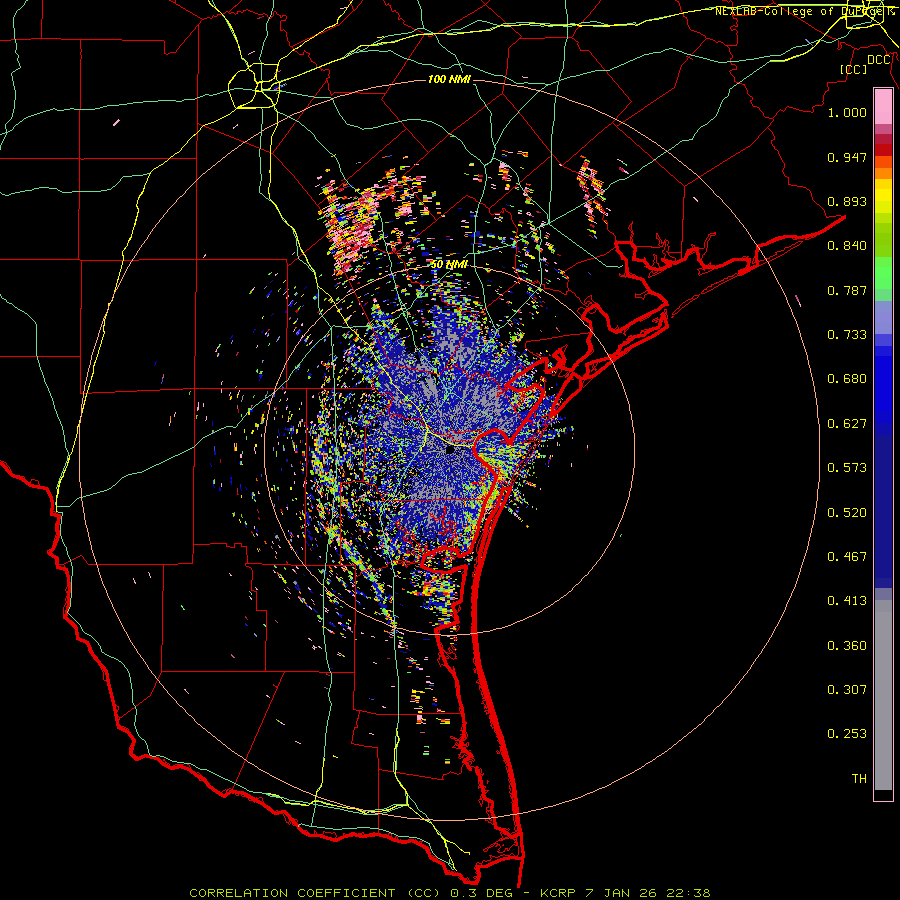Screen dimensions: 900x900
Task: Click the gray low-CC color band
Action: tap(883, 695)
